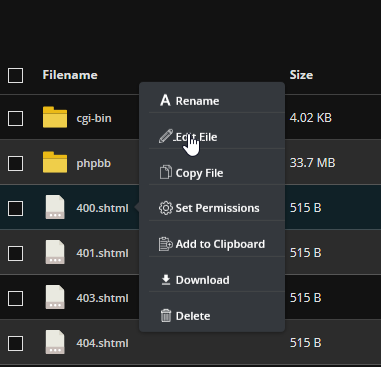Screen dimensions: 381x367
Task: Click the cgi-bin folder icon
Action: pos(55,117)
